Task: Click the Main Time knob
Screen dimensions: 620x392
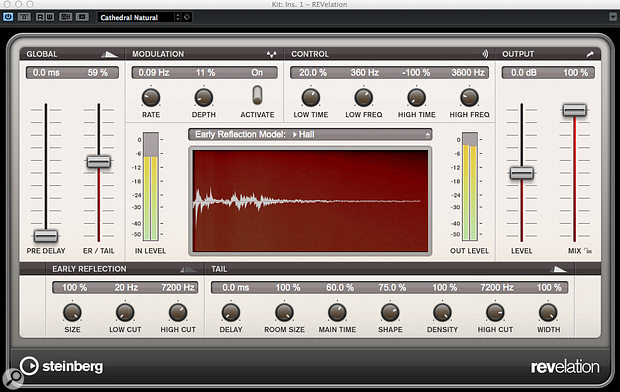Action: (337, 312)
